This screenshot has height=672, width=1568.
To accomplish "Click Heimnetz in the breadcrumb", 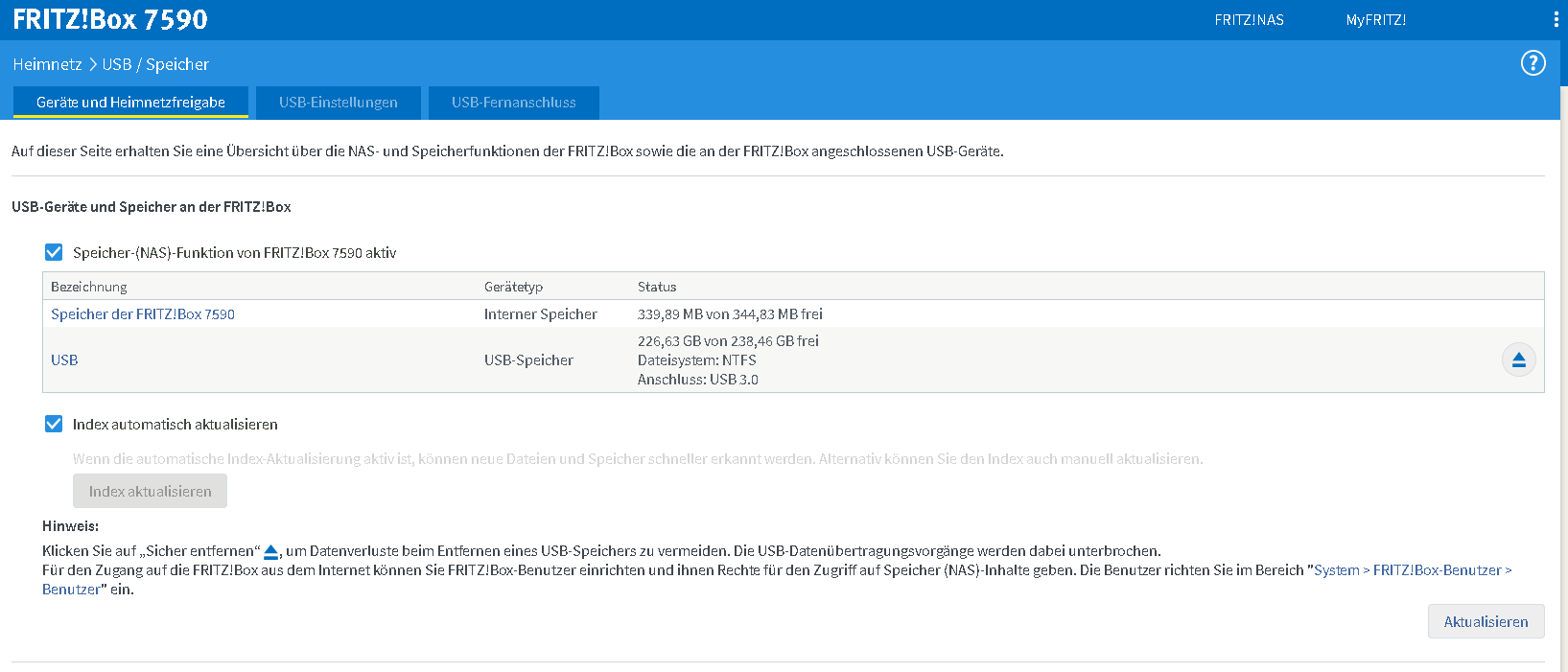I will click(x=47, y=64).
